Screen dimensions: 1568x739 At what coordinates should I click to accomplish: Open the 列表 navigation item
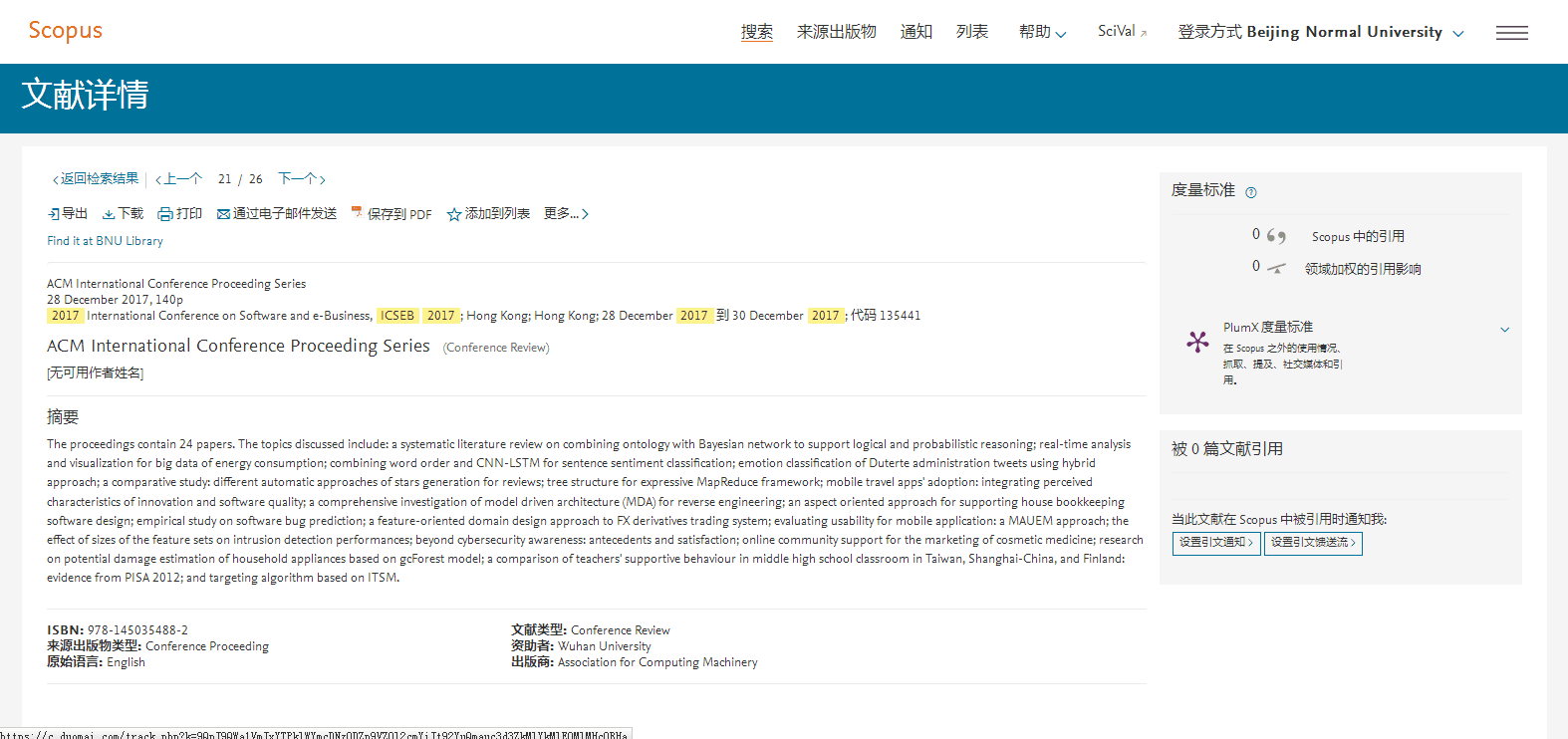(972, 32)
